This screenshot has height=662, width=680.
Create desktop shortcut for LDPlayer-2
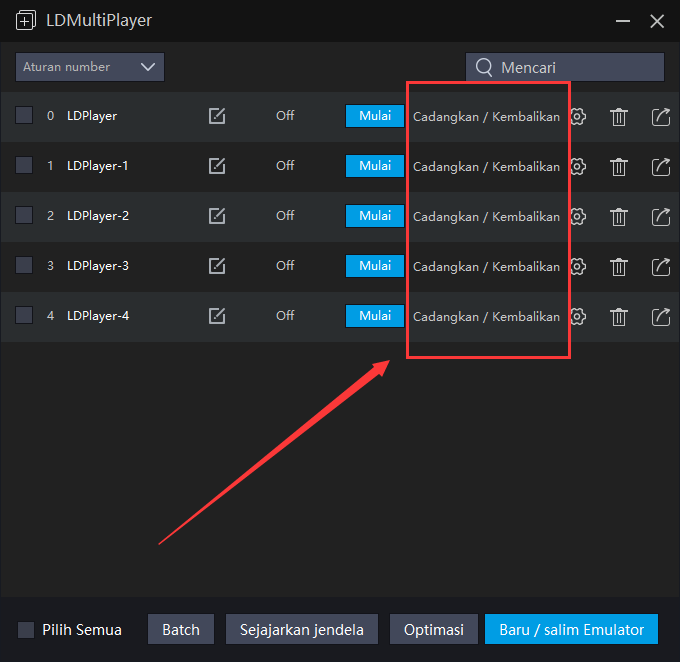click(x=661, y=216)
